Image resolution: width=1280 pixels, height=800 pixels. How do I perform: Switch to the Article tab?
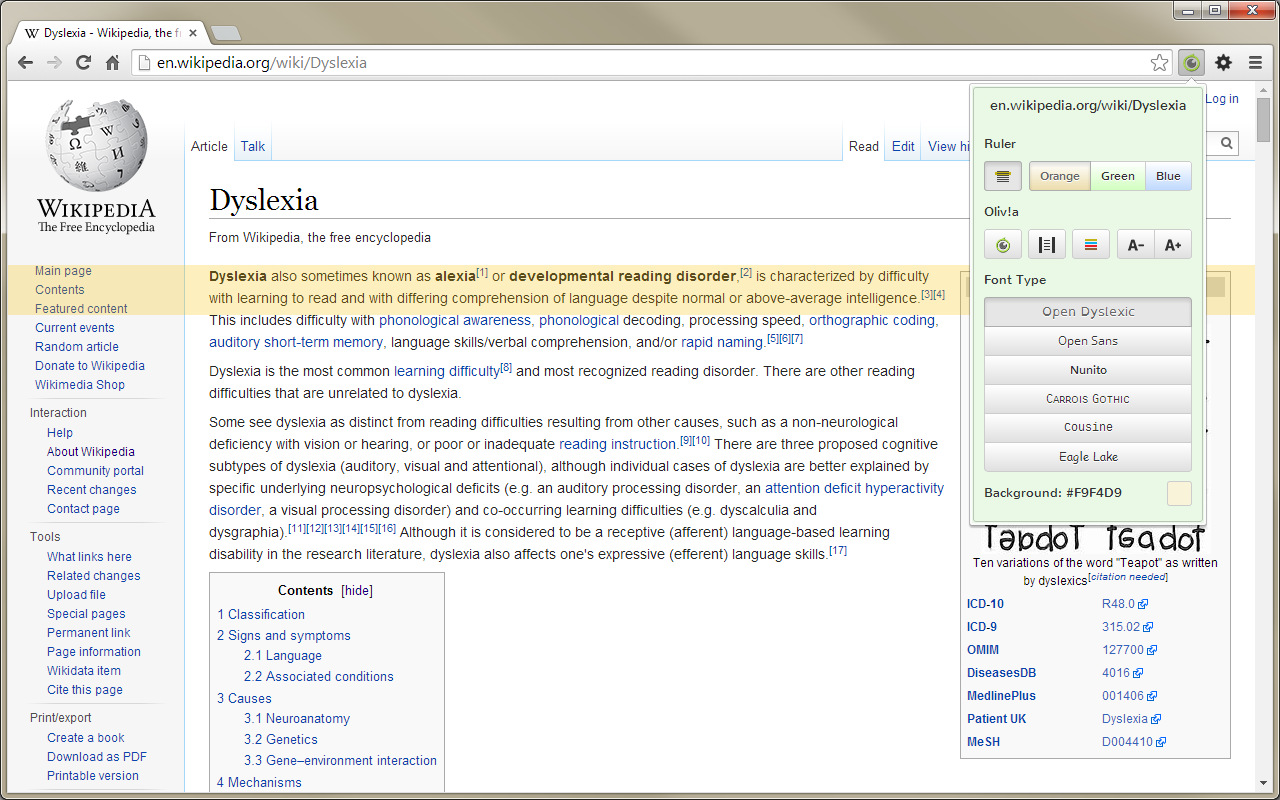click(x=209, y=146)
